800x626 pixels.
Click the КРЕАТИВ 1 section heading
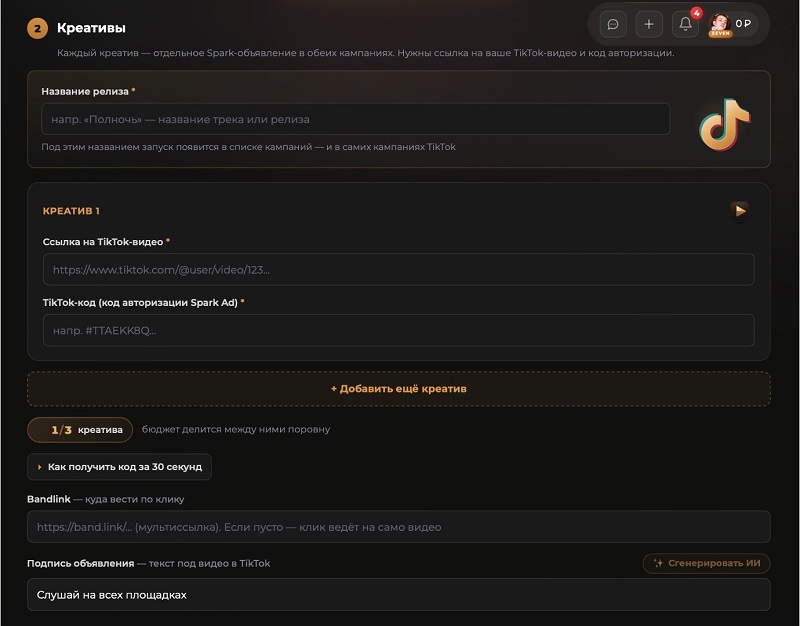click(x=71, y=211)
